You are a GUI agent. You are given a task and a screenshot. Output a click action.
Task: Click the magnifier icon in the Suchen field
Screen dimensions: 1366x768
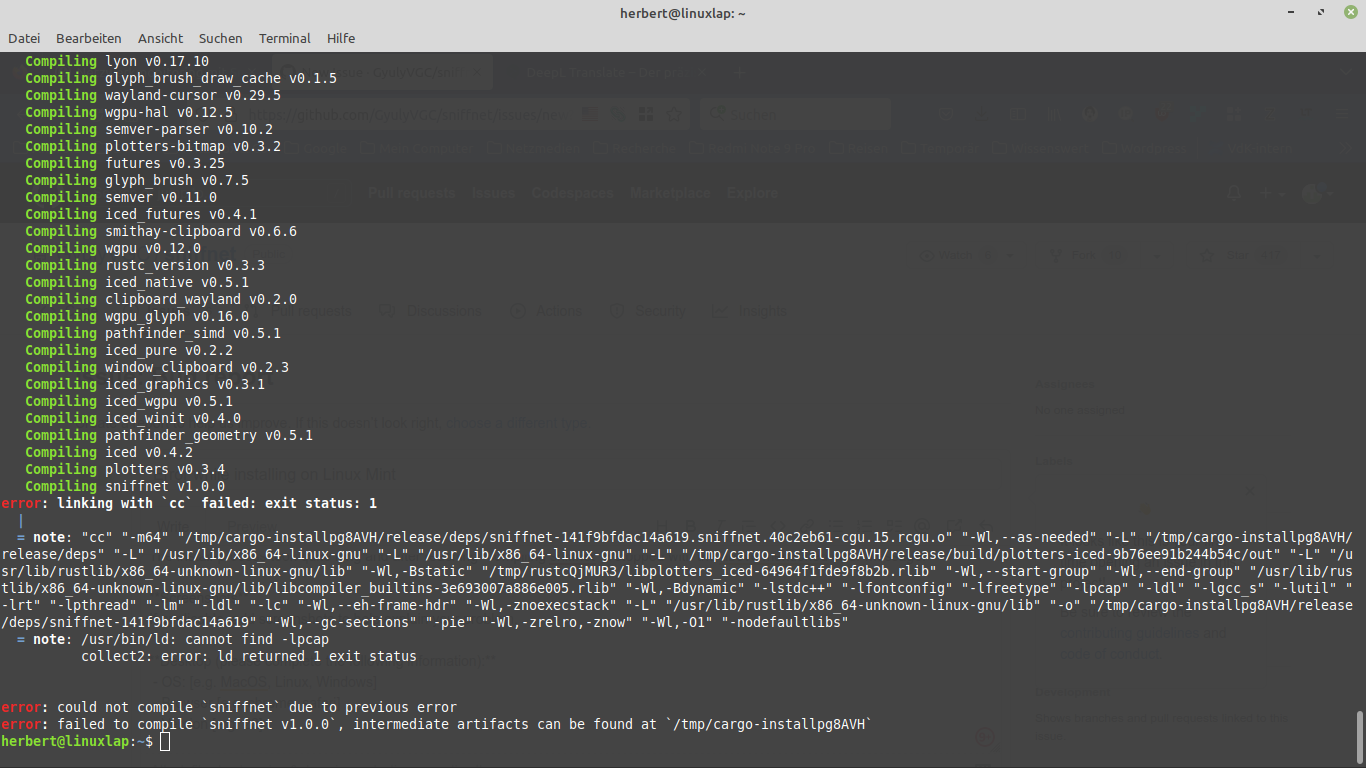pyautogui.click(x=716, y=116)
